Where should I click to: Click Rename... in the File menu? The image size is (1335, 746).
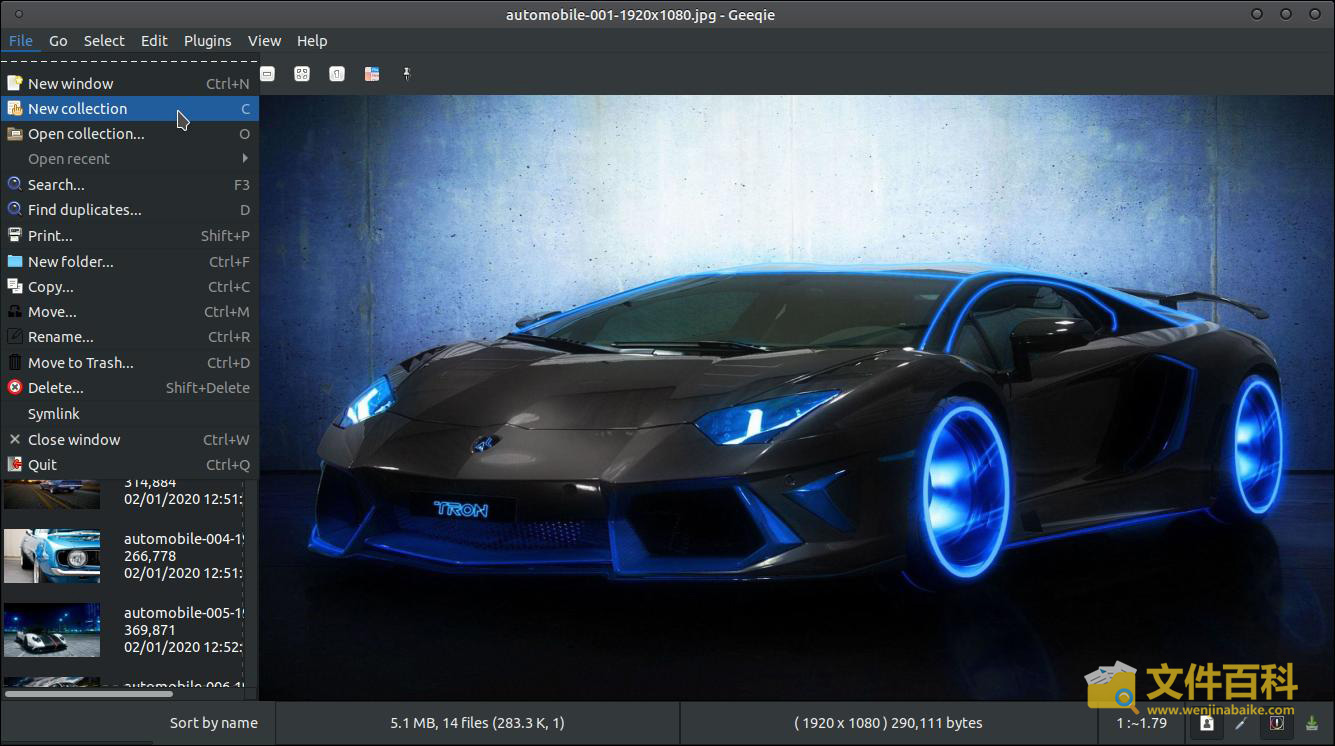pyautogui.click(x=129, y=337)
